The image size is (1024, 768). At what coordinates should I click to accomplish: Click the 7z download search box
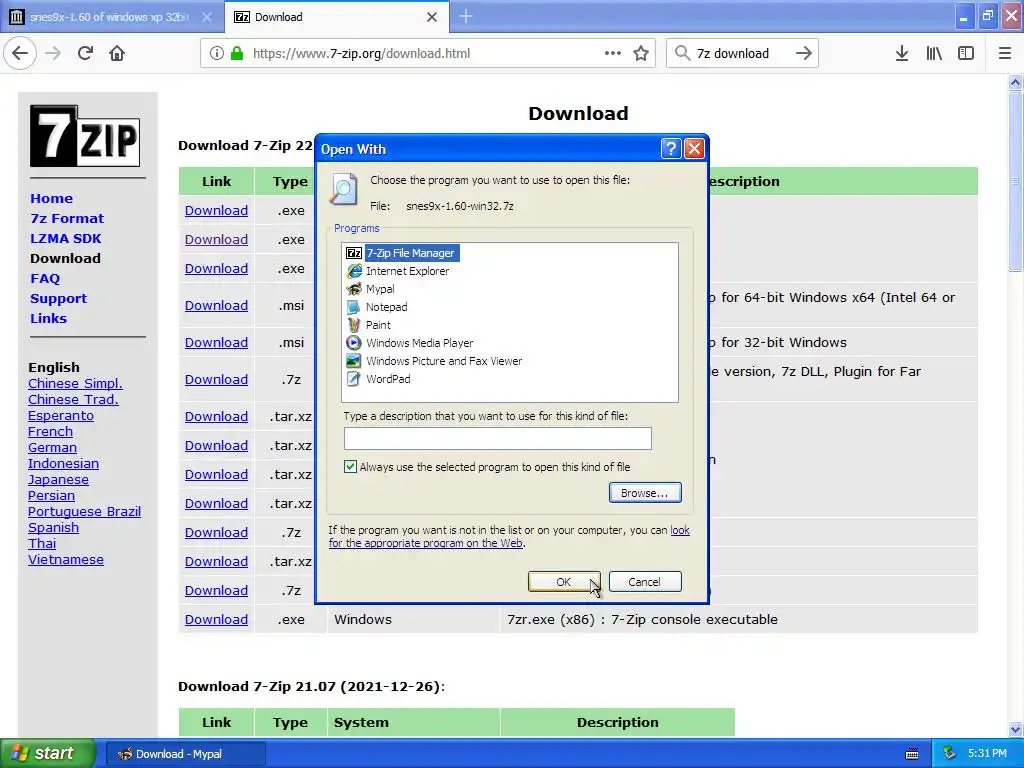[741, 54]
